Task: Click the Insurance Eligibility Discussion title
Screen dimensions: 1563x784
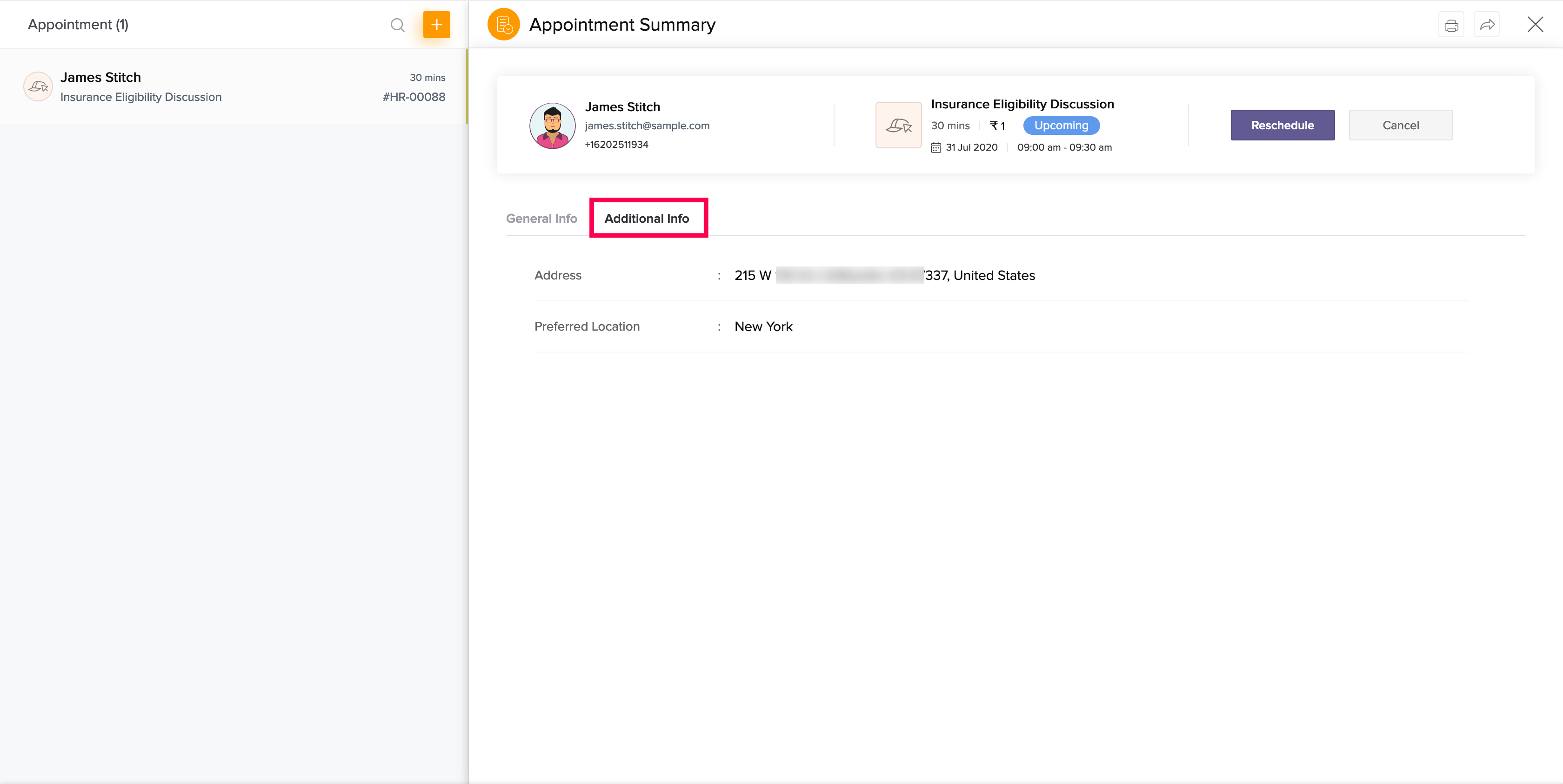Action: click(x=1022, y=104)
